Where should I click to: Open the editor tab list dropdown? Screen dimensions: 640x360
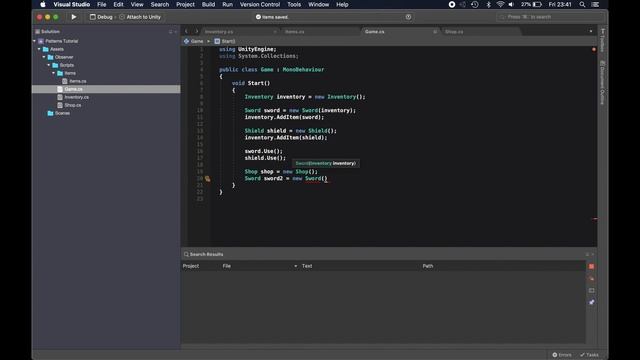[591, 31]
